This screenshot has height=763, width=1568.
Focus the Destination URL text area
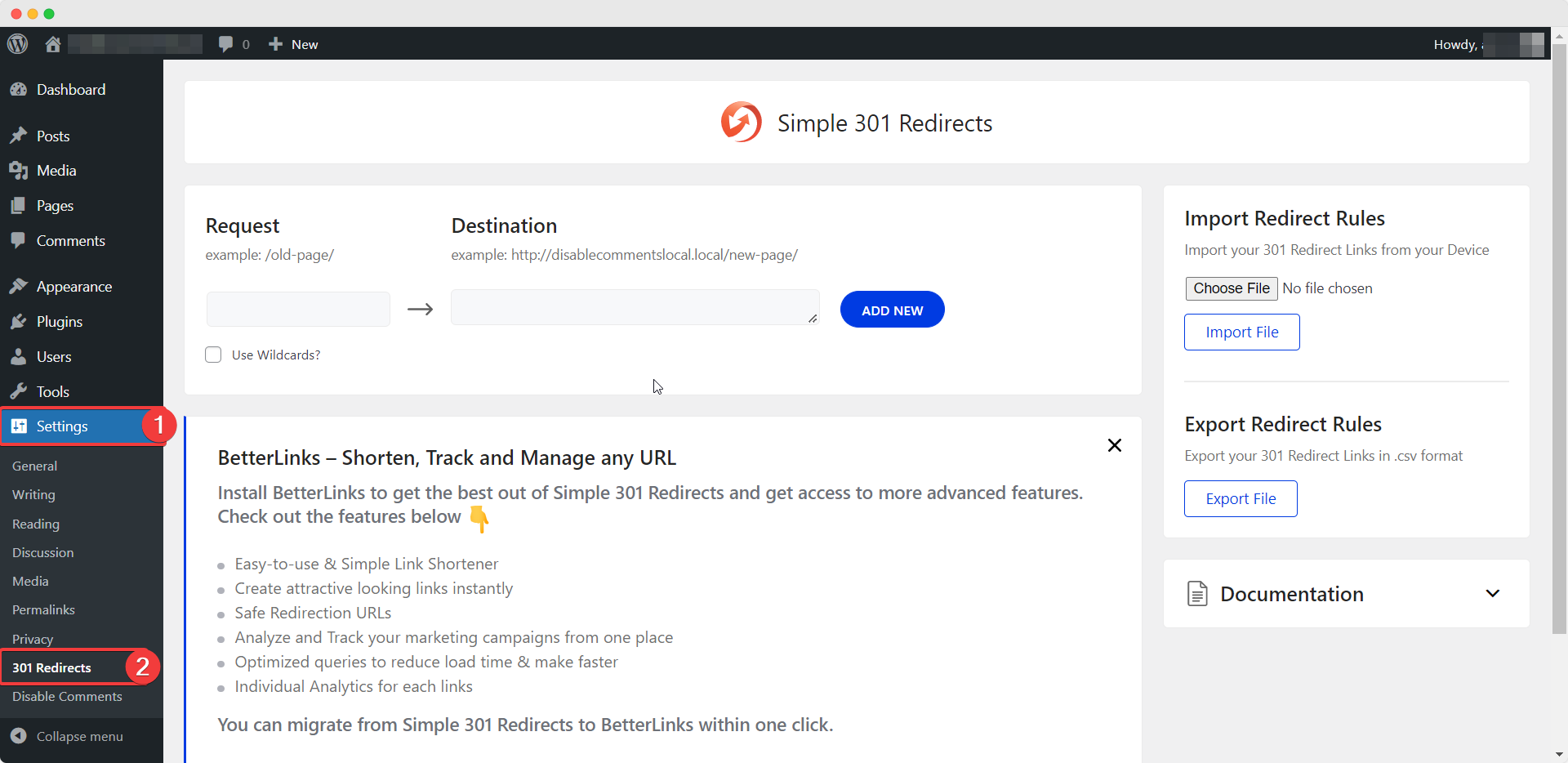pos(635,307)
